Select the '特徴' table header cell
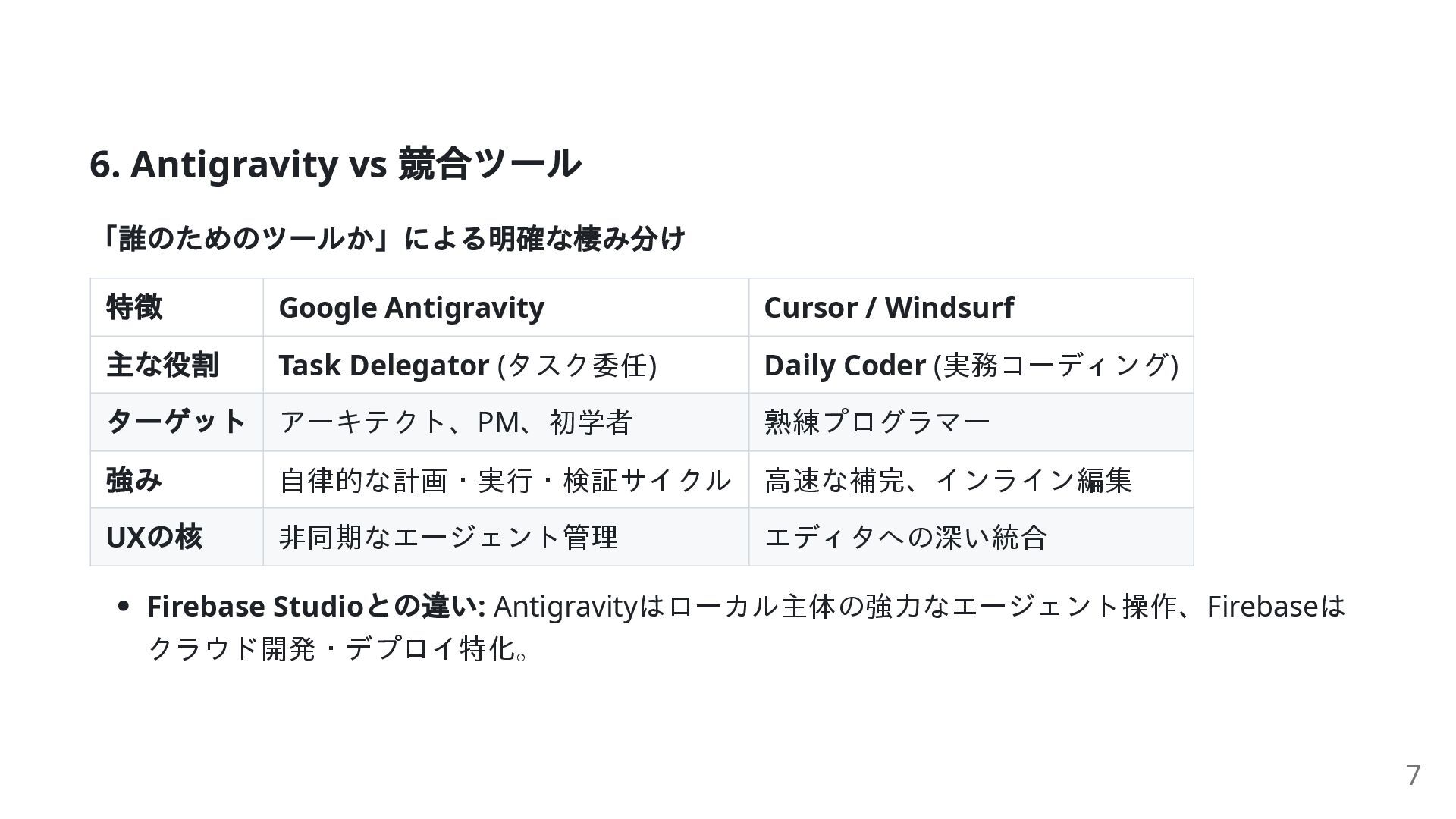1456x819 pixels. tap(134, 307)
